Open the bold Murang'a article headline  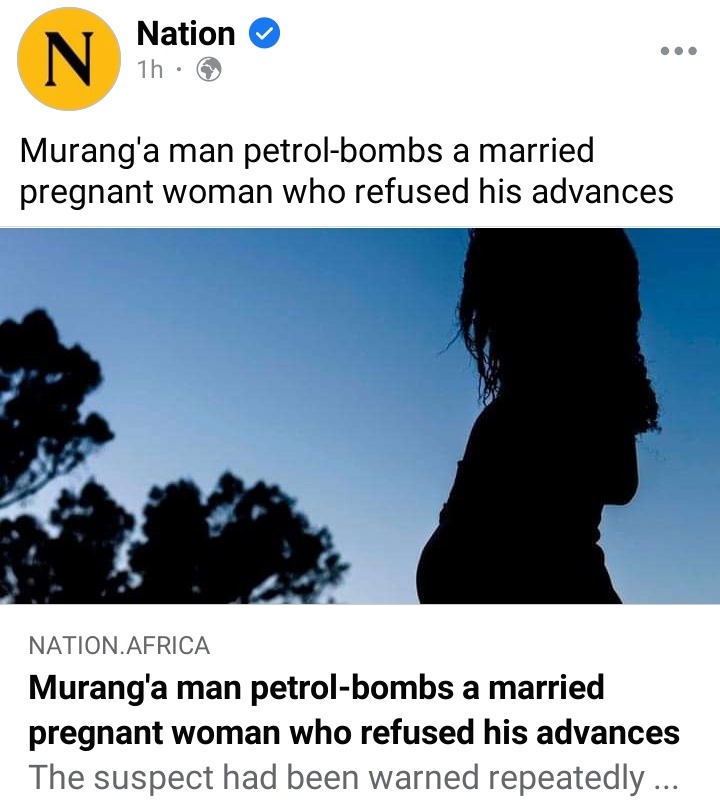click(354, 710)
